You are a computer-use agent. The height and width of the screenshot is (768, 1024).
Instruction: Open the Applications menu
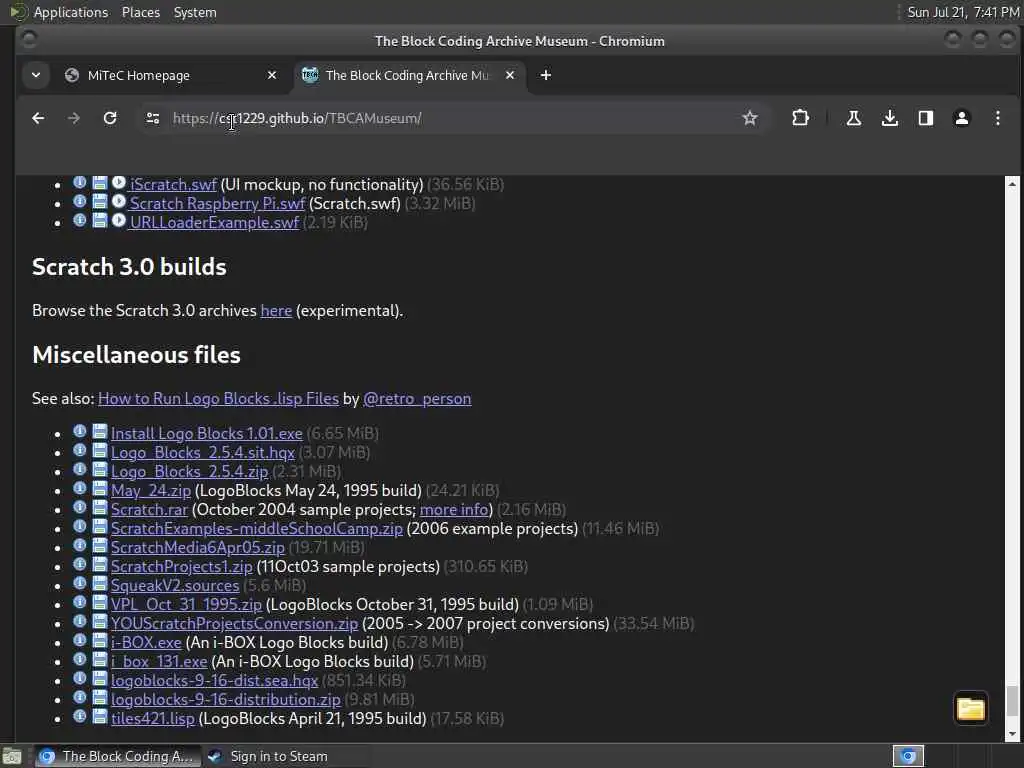click(71, 12)
